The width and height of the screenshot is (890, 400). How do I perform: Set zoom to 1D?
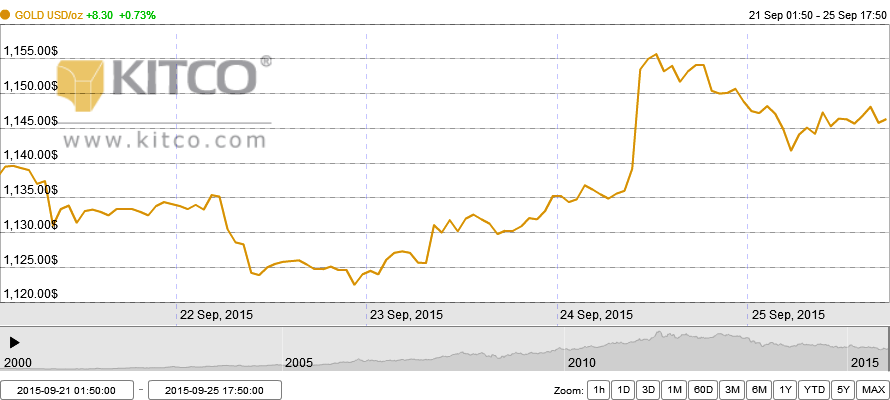(x=623, y=390)
